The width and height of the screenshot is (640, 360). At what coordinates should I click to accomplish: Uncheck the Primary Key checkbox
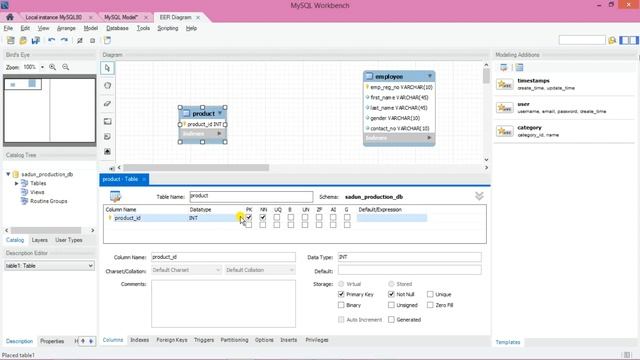click(x=341, y=294)
